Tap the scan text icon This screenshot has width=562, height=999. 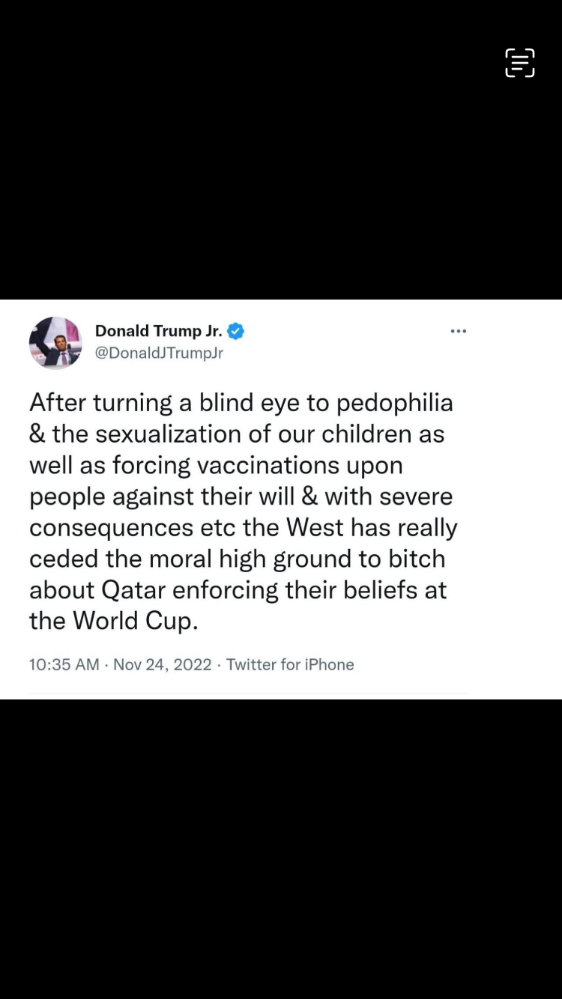click(x=520, y=62)
